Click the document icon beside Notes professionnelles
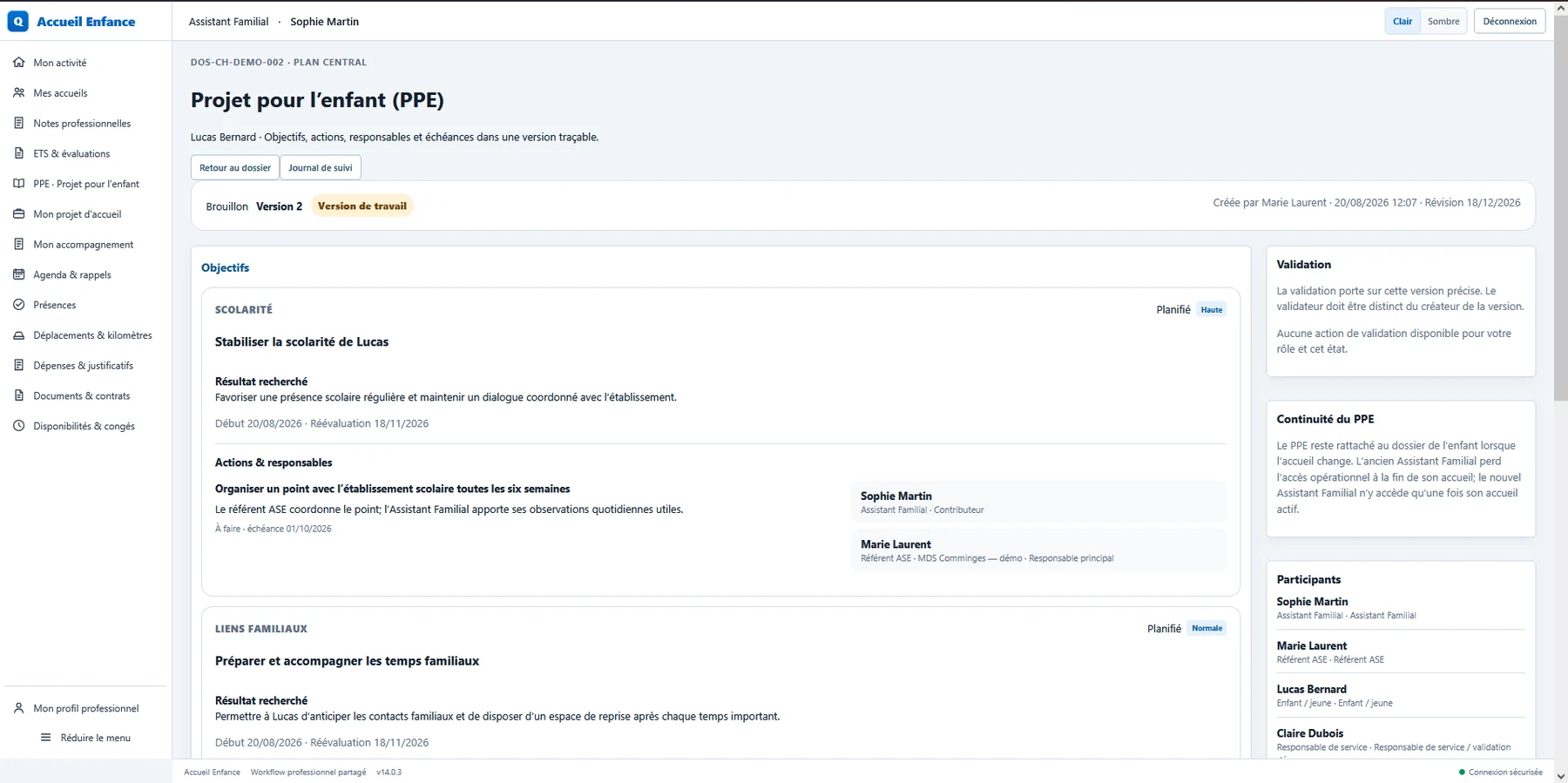The height and width of the screenshot is (783, 1568). [x=19, y=124]
